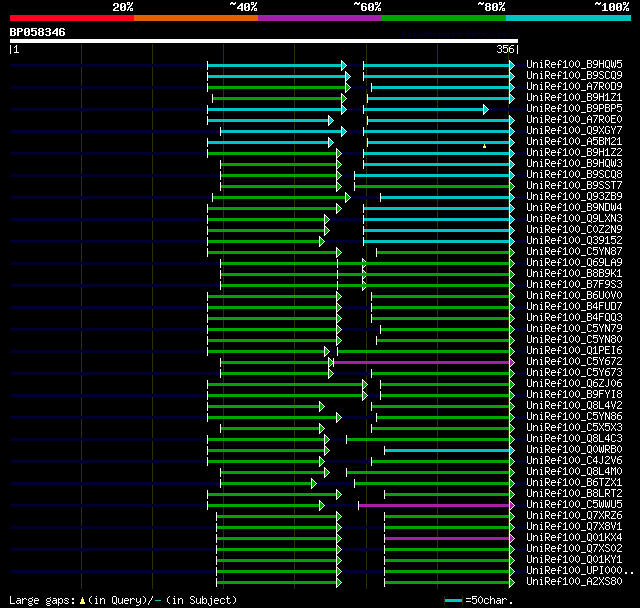640x608 pixels.
Task: Pick the truncated UniRef100_UPI000.. hit label
Action: point(580,571)
